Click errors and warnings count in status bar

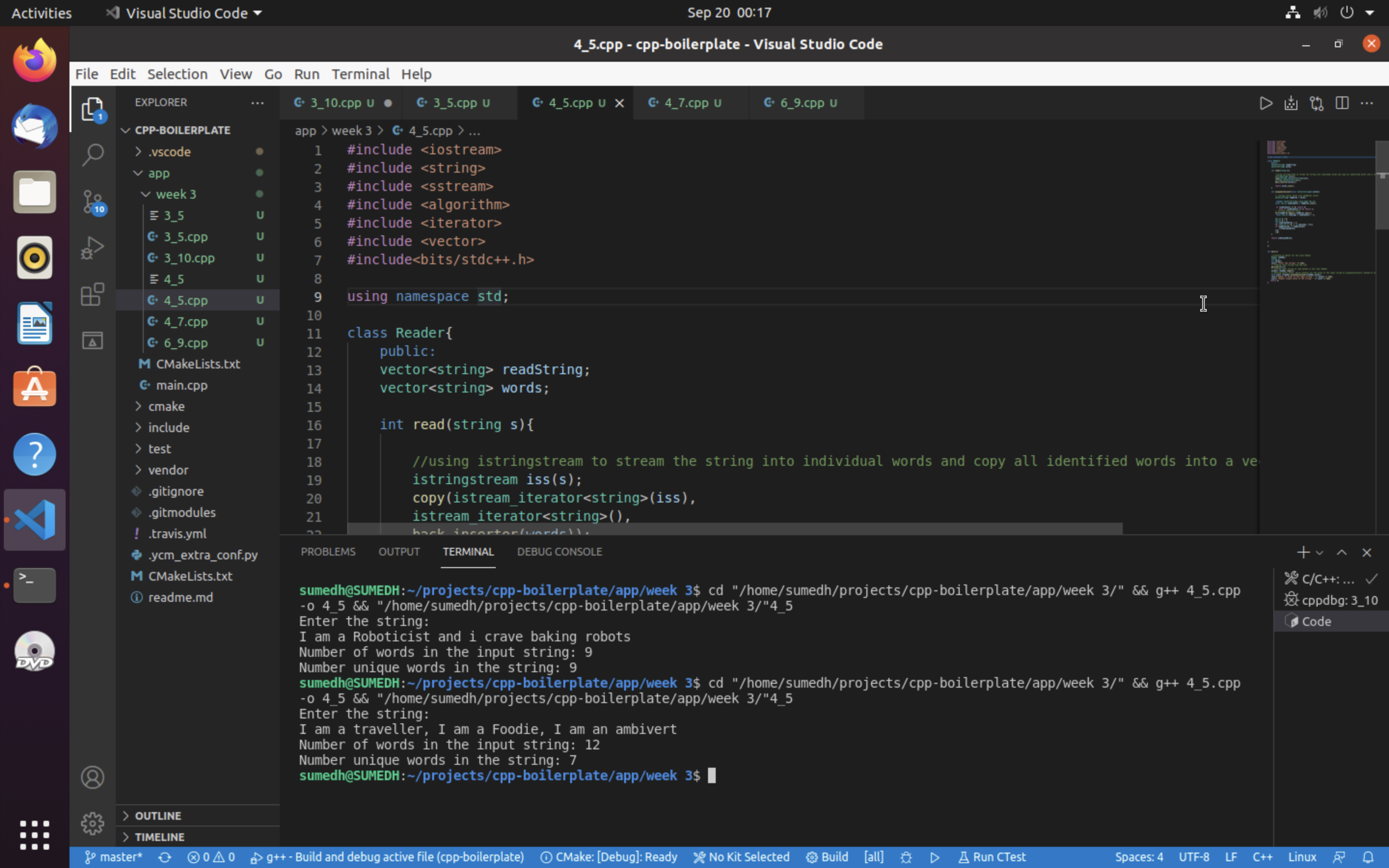tap(211, 857)
